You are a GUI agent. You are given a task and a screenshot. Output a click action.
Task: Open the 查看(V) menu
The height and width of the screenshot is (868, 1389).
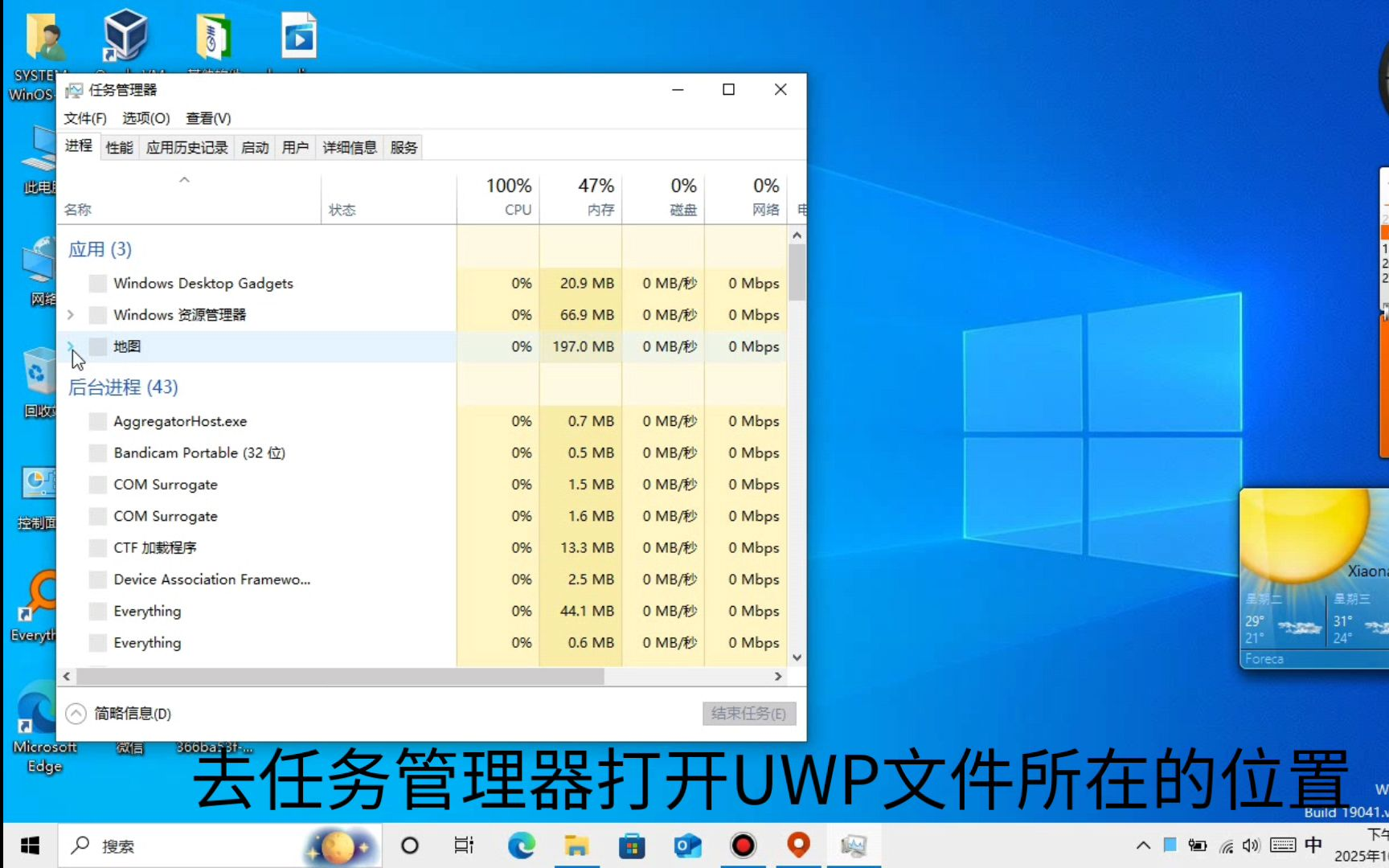(209, 118)
